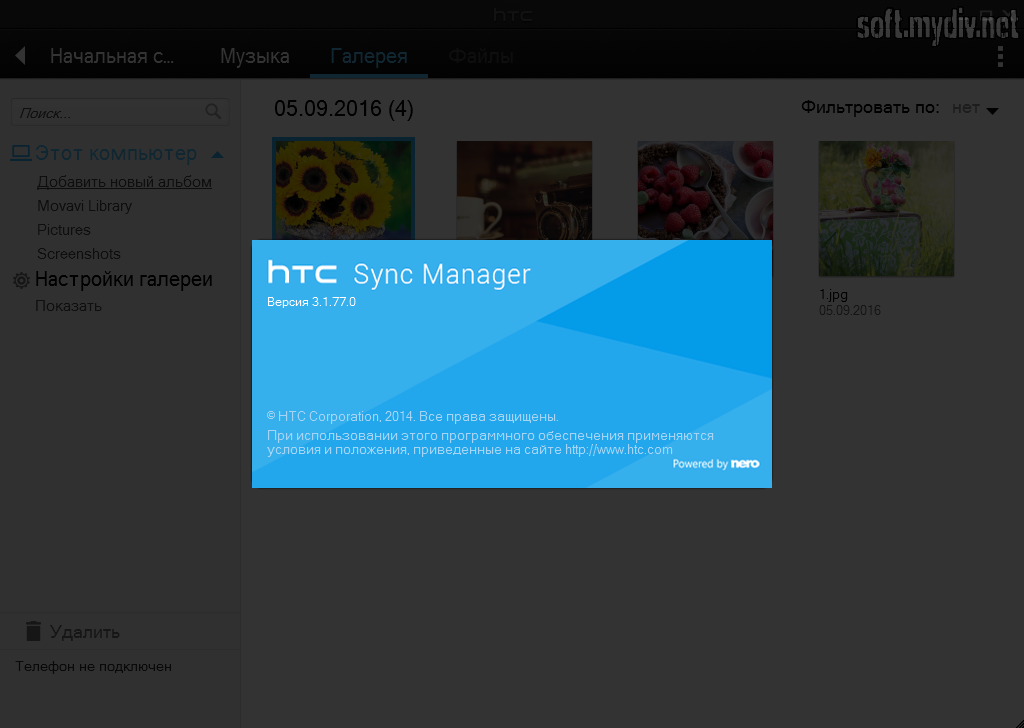Open the Screenshots album
Screen dimensions: 1024x728
coord(78,254)
